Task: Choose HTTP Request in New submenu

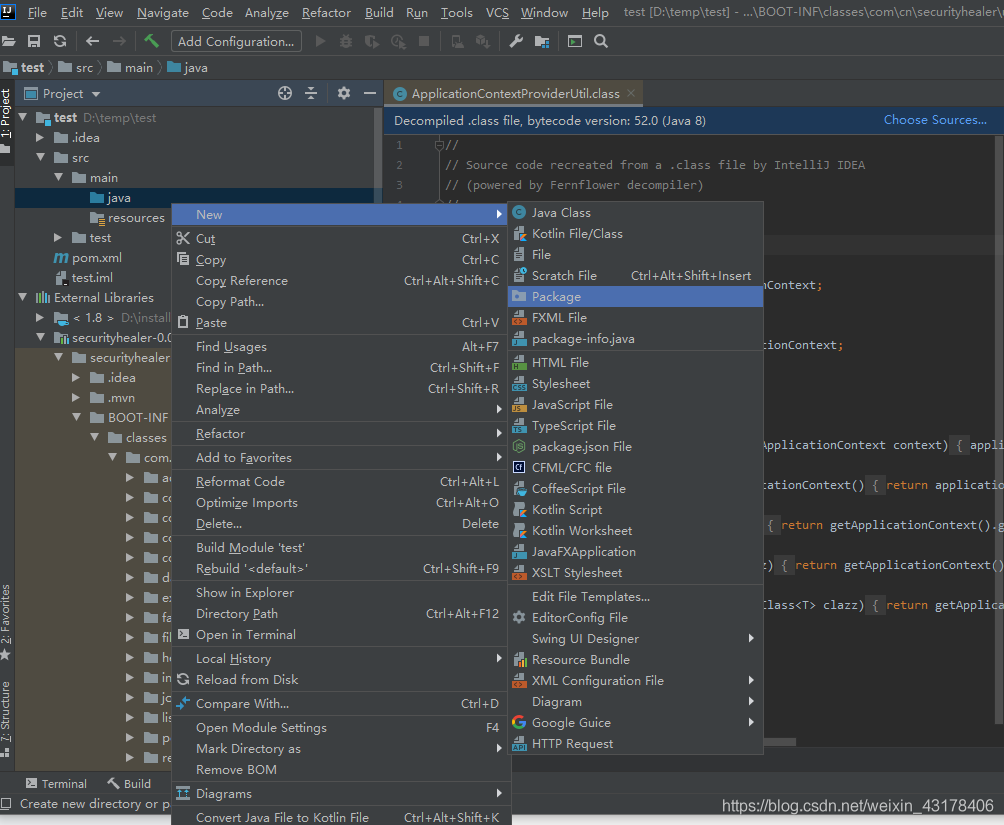Action: (x=635, y=744)
